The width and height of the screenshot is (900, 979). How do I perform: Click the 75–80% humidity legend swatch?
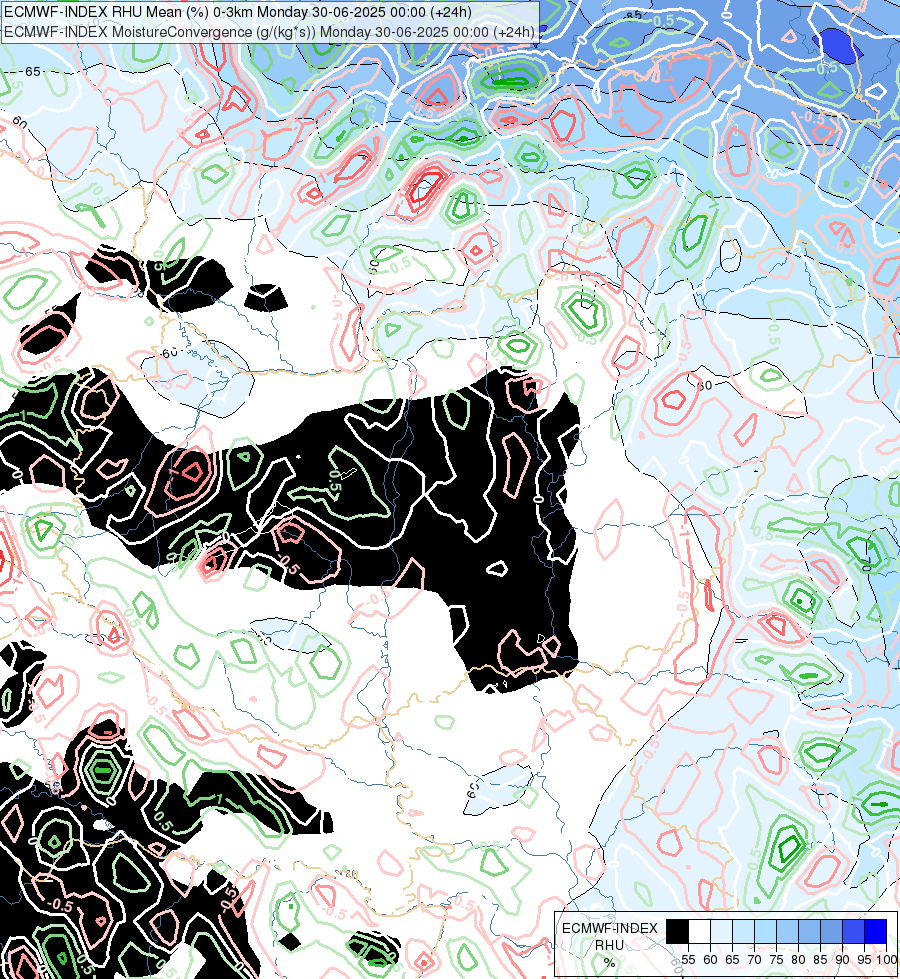point(788,932)
